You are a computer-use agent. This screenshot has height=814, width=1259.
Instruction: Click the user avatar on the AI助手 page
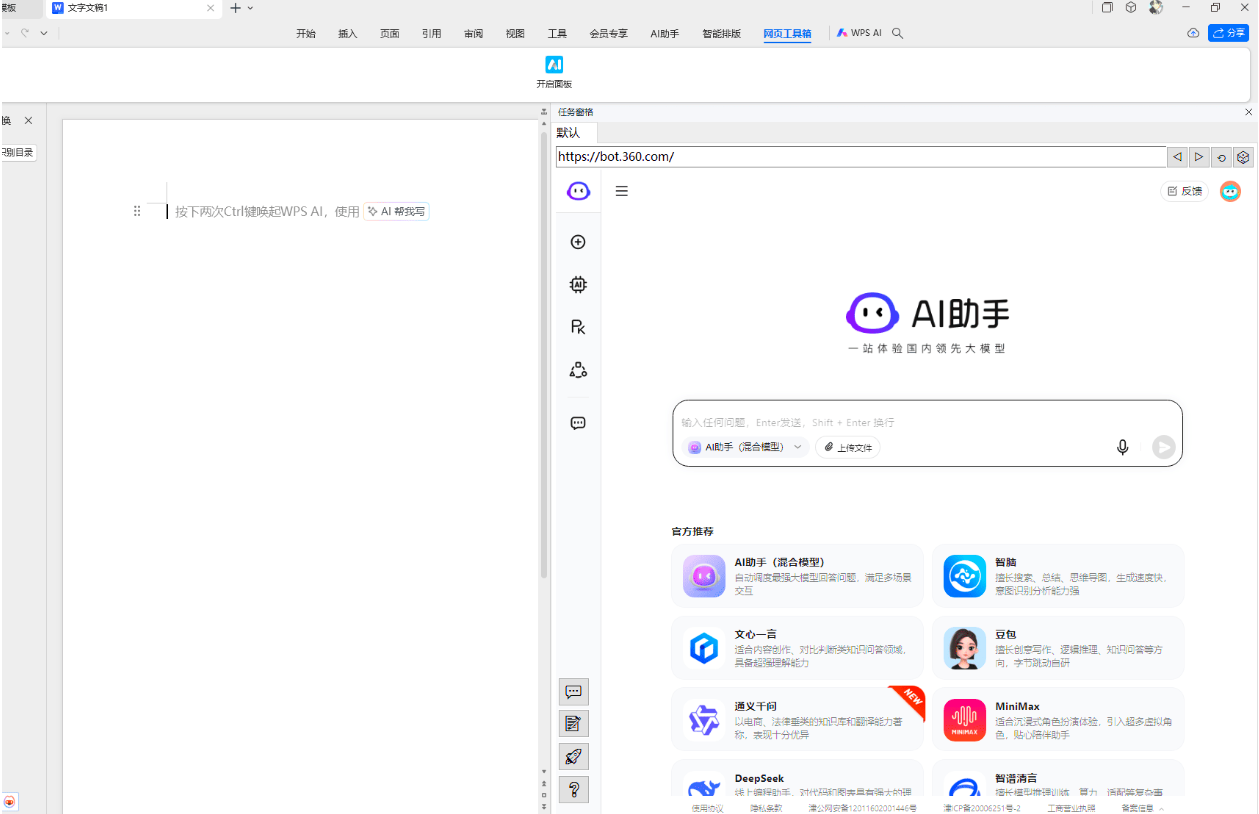[1231, 191]
